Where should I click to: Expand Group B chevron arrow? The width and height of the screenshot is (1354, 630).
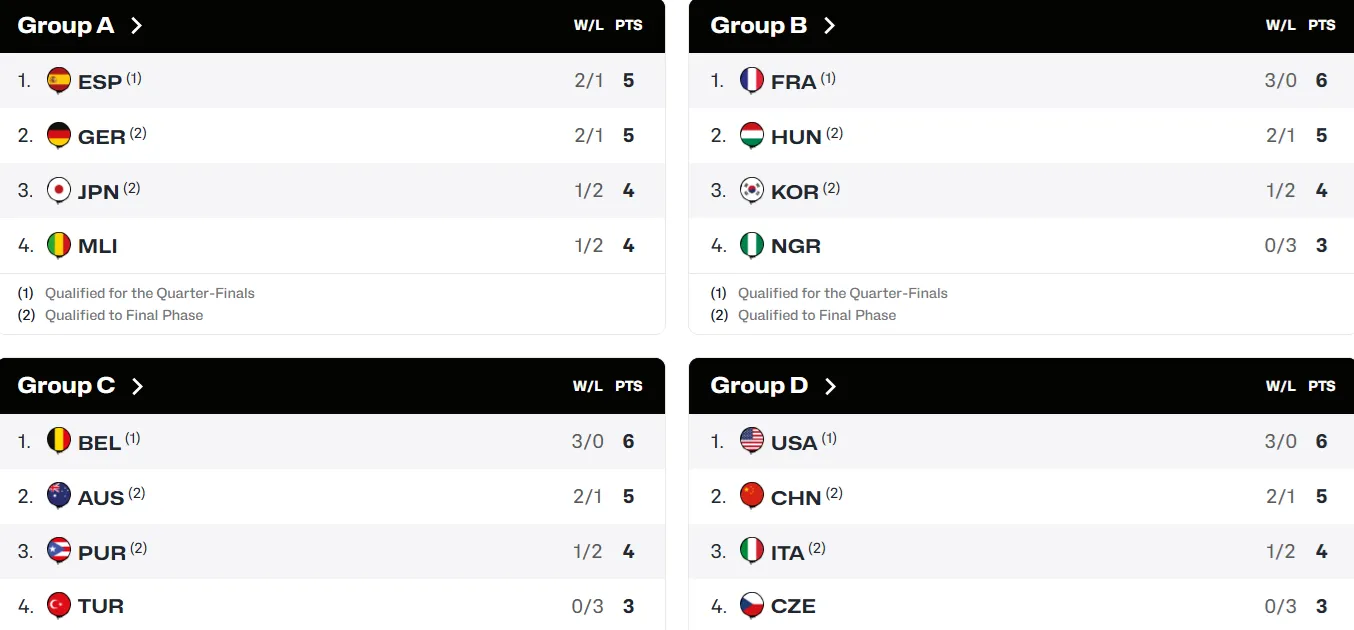(x=829, y=26)
